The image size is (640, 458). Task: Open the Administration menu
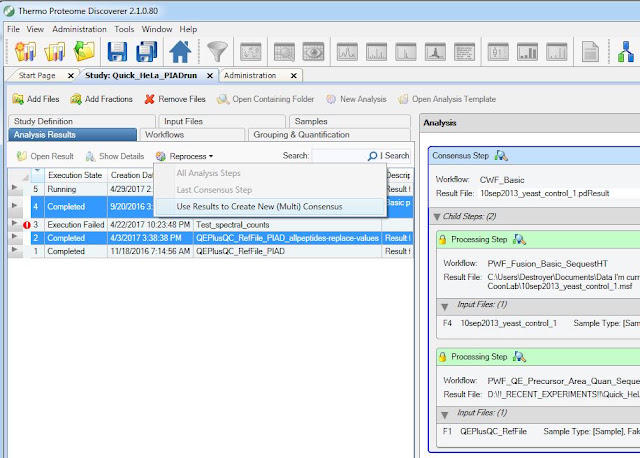[x=79, y=29]
